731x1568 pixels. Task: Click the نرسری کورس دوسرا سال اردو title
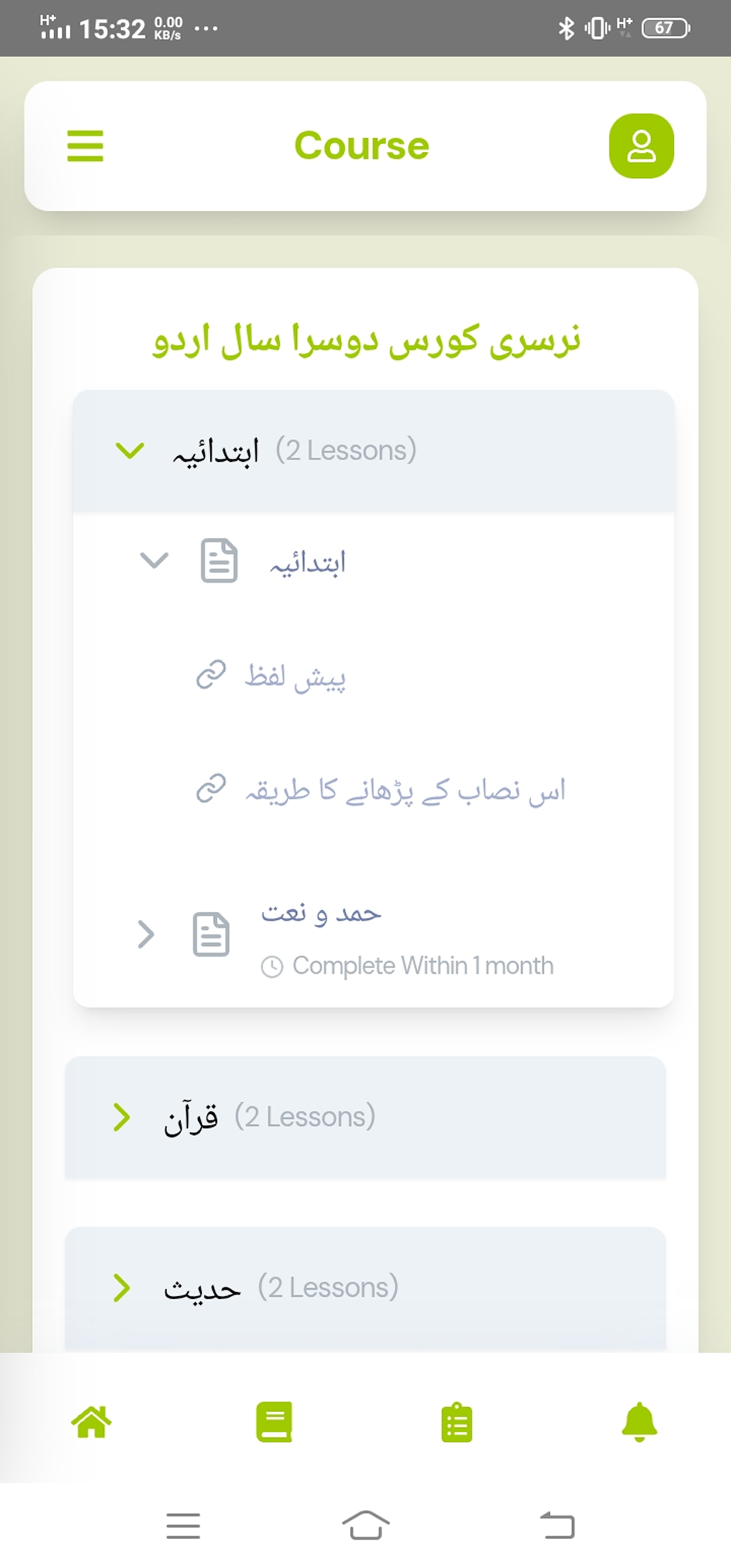[366, 341]
